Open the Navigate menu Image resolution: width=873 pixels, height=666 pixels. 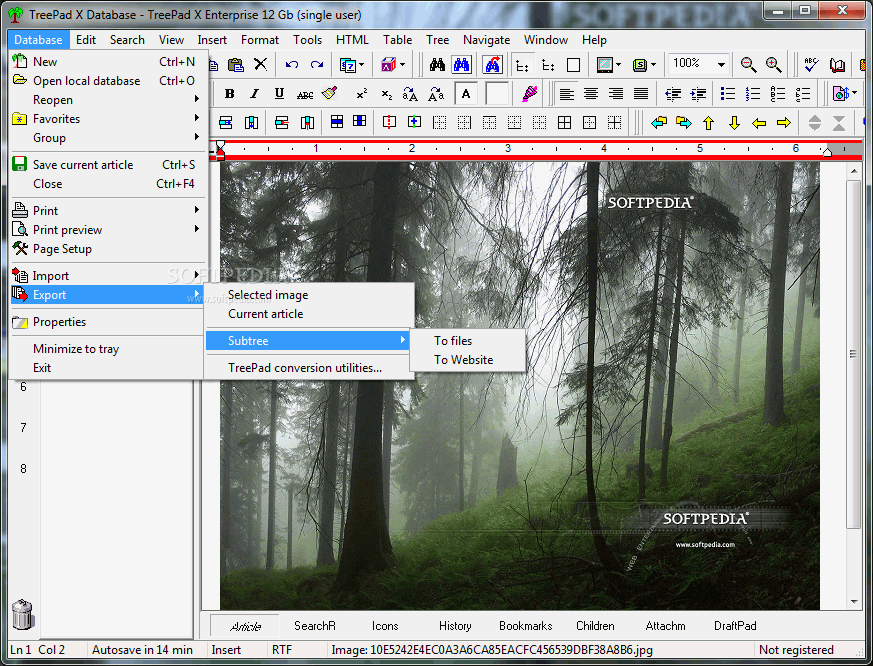click(x=486, y=40)
